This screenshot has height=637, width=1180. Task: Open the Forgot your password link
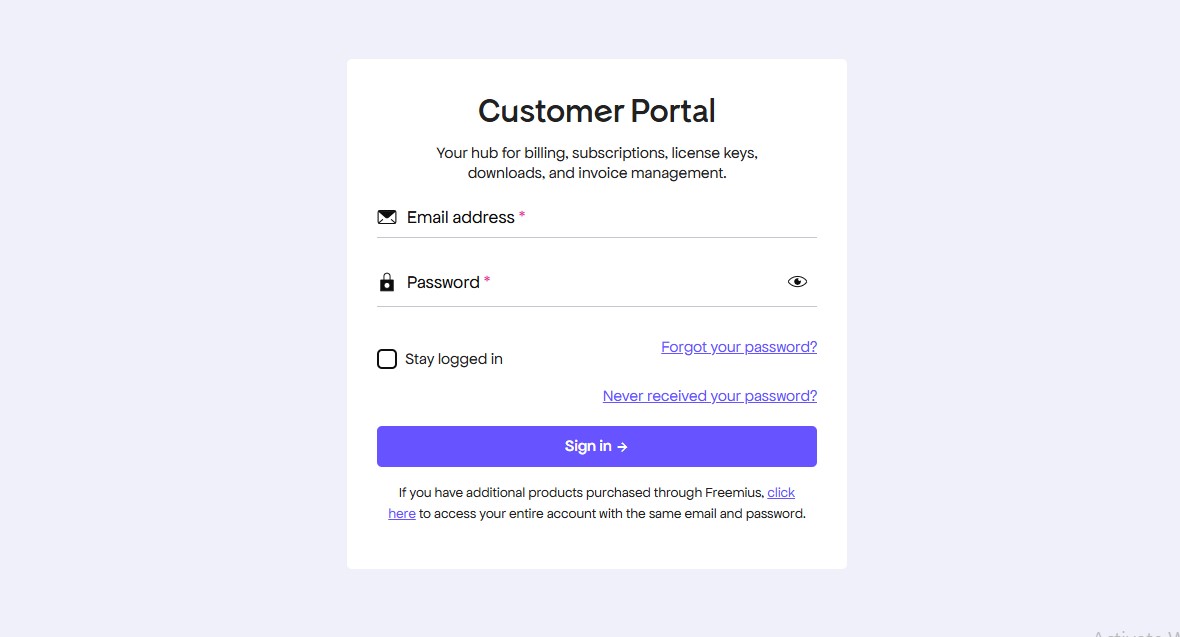coord(739,347)
